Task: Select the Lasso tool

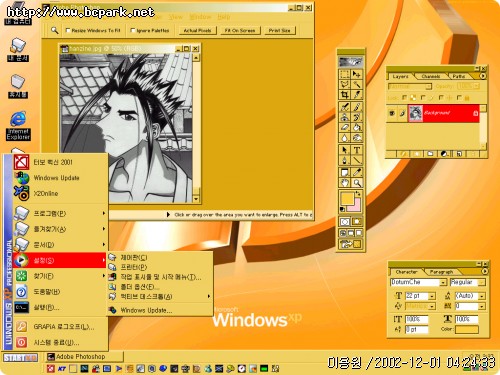Action: point(344,84)
